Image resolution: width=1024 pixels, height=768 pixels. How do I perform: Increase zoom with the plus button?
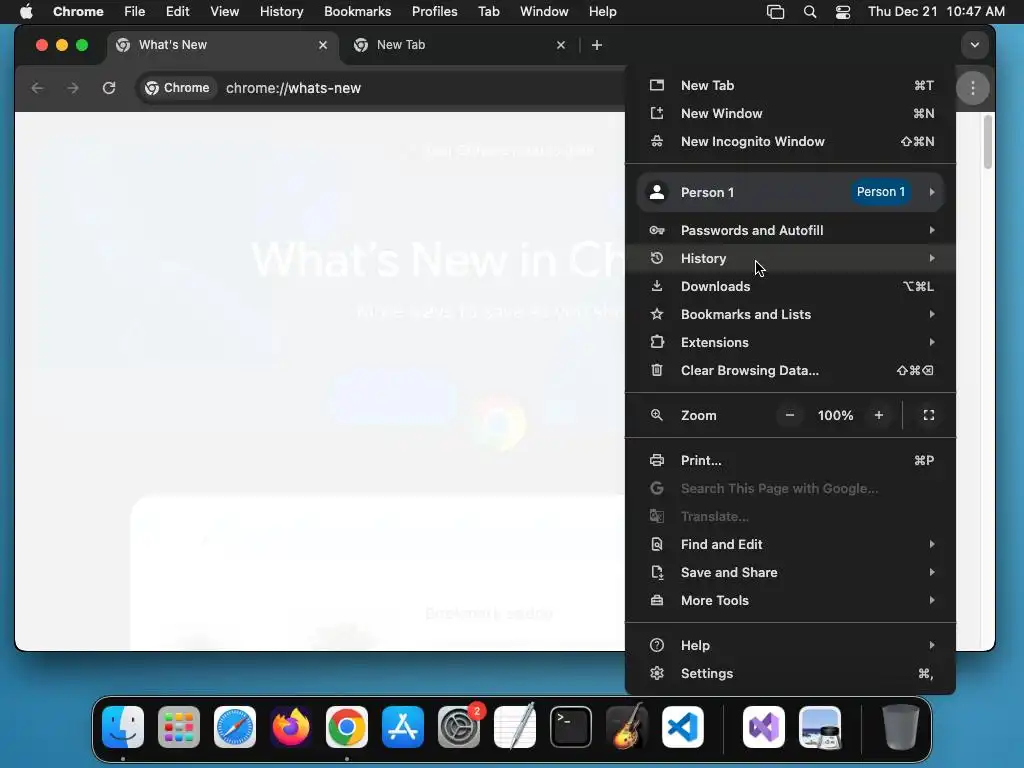[x=878, y=415]
